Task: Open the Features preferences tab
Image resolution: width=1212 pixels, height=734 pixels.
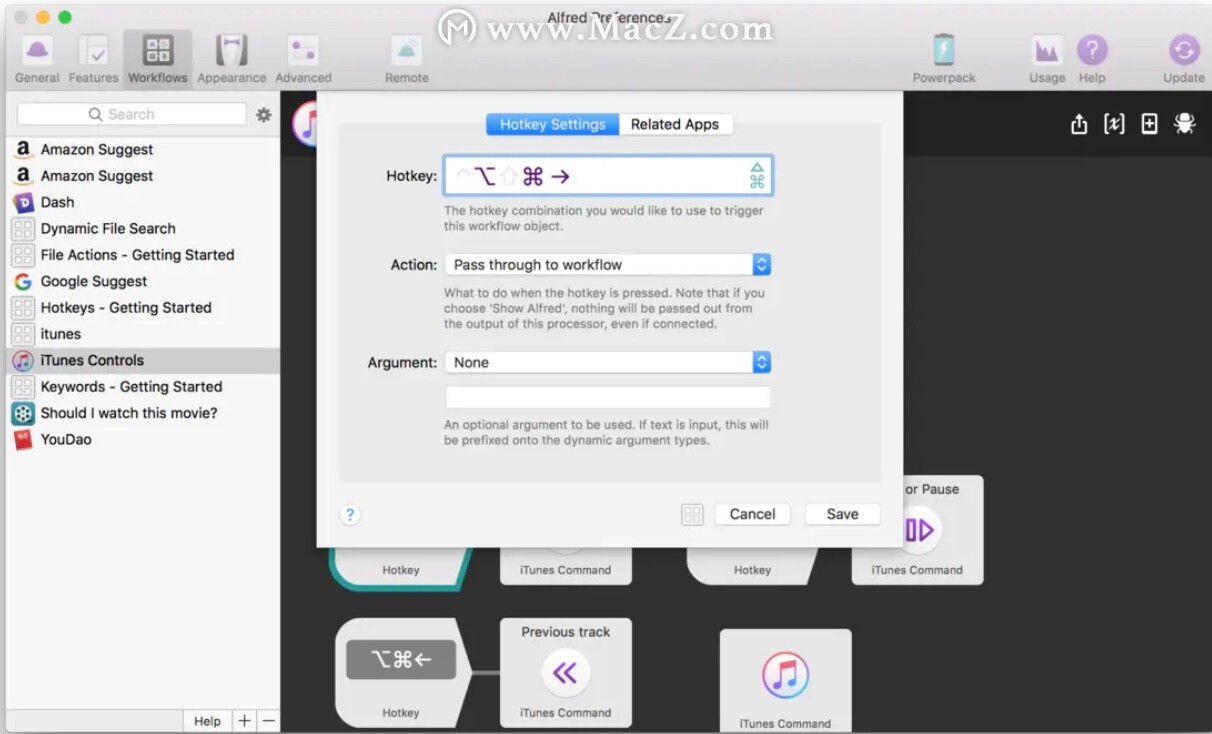Action: pos(94,59)
